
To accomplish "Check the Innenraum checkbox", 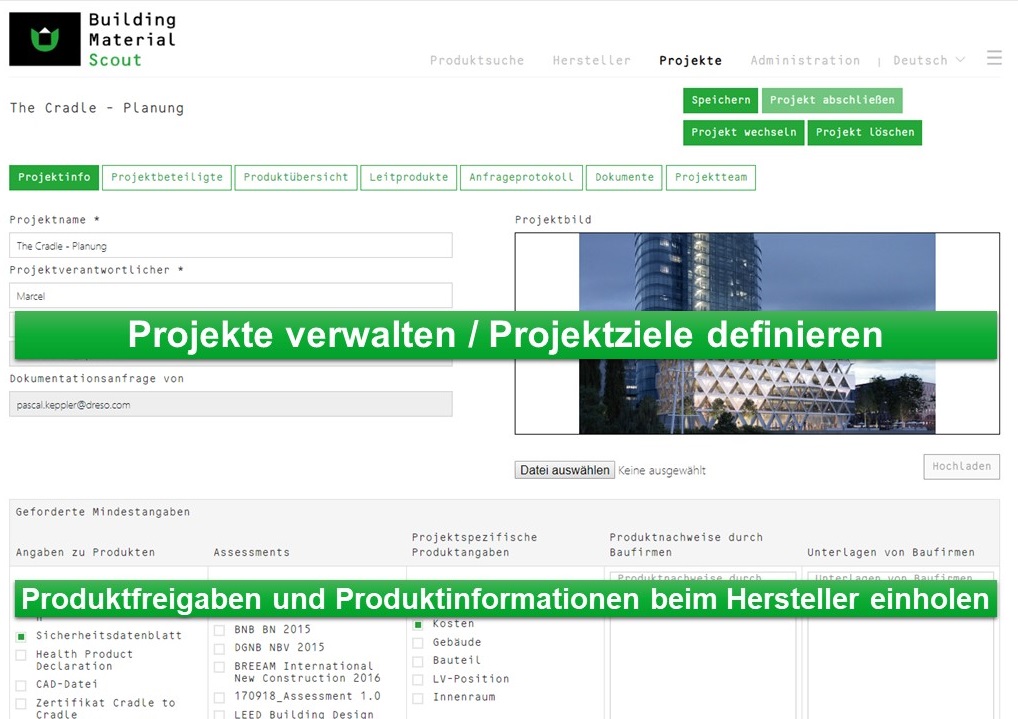I will 418,698.
